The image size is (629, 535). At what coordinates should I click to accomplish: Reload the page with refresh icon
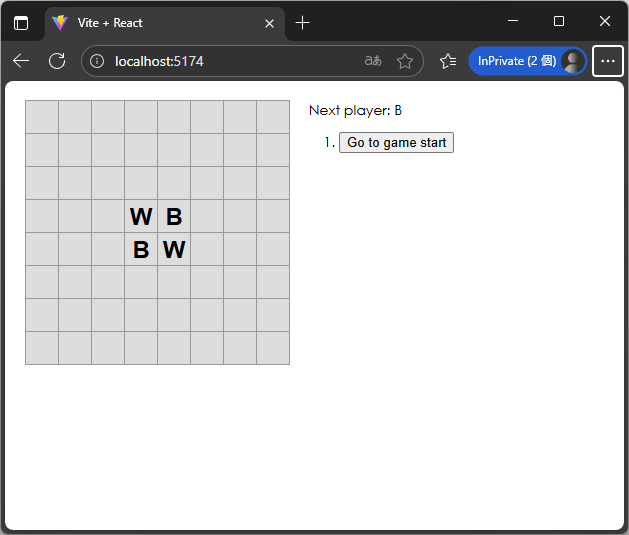pyautogui.click(x=57, y=61)
